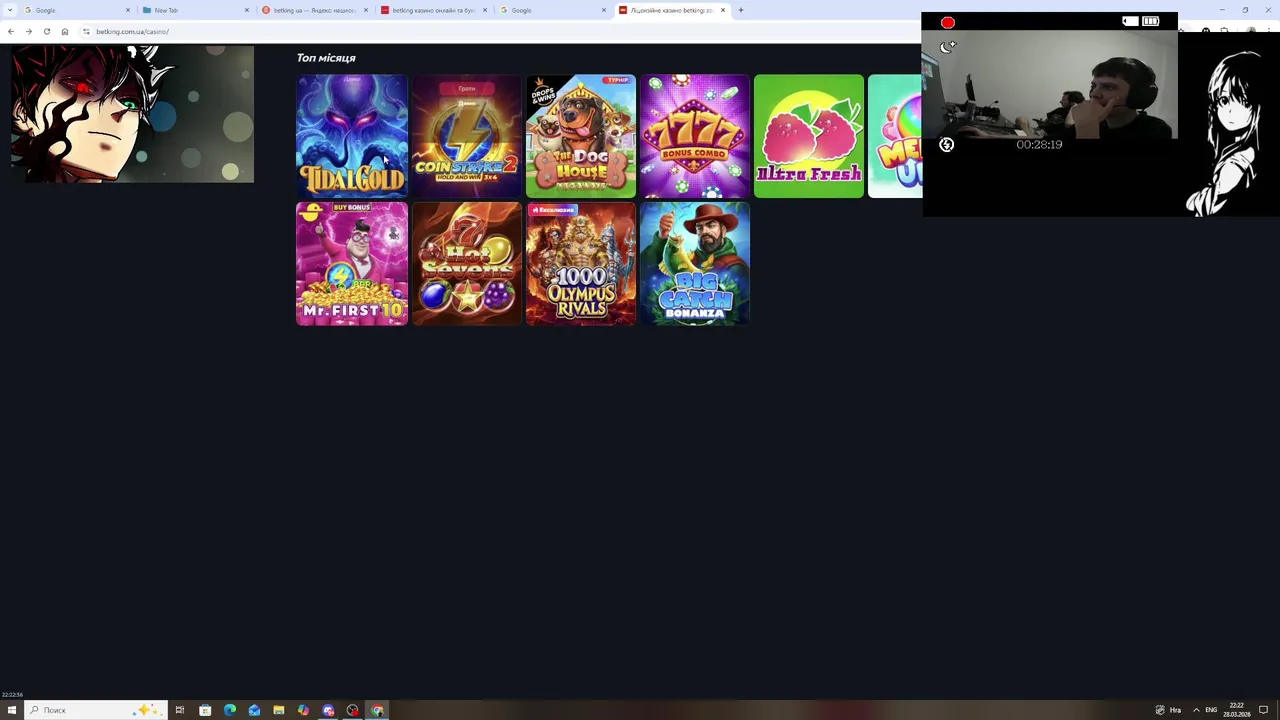This screenshot has width=1280, height=720.
Task: Close the New Tab tab
Action: coord(247,10)
